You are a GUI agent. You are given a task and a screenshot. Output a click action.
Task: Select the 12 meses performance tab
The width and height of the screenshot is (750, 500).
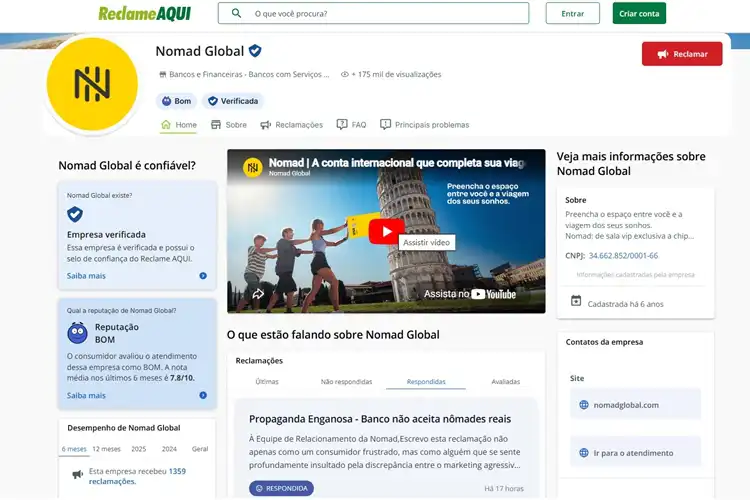[x=106, y=449]
